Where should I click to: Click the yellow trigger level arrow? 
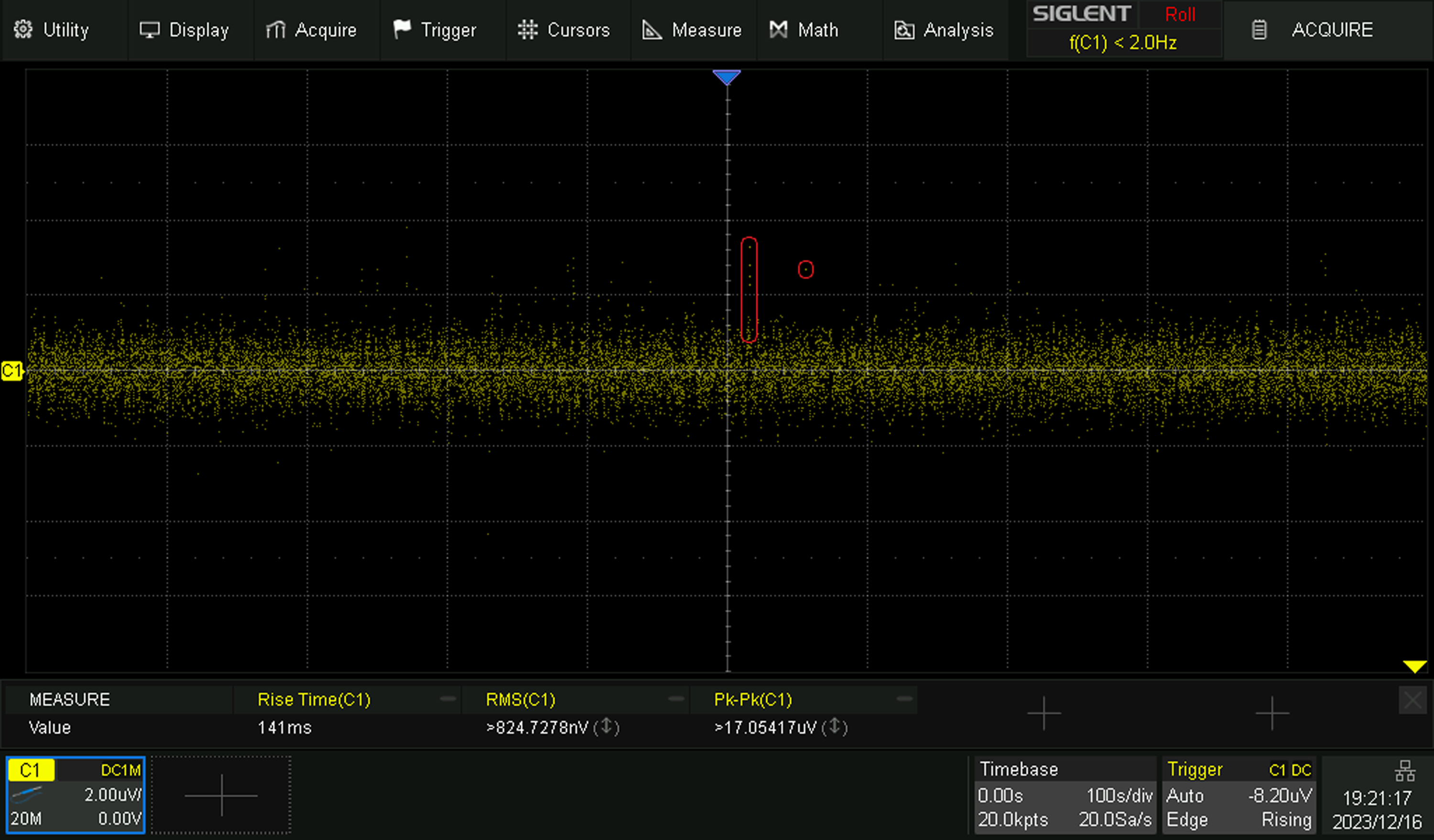pos(1415,666)
